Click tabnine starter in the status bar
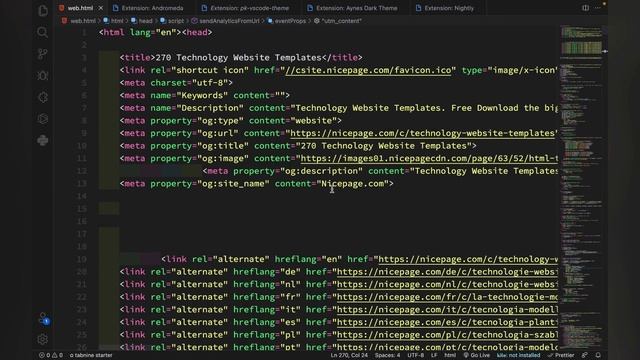Screen dimensions: 640x360 click(91, 355)
